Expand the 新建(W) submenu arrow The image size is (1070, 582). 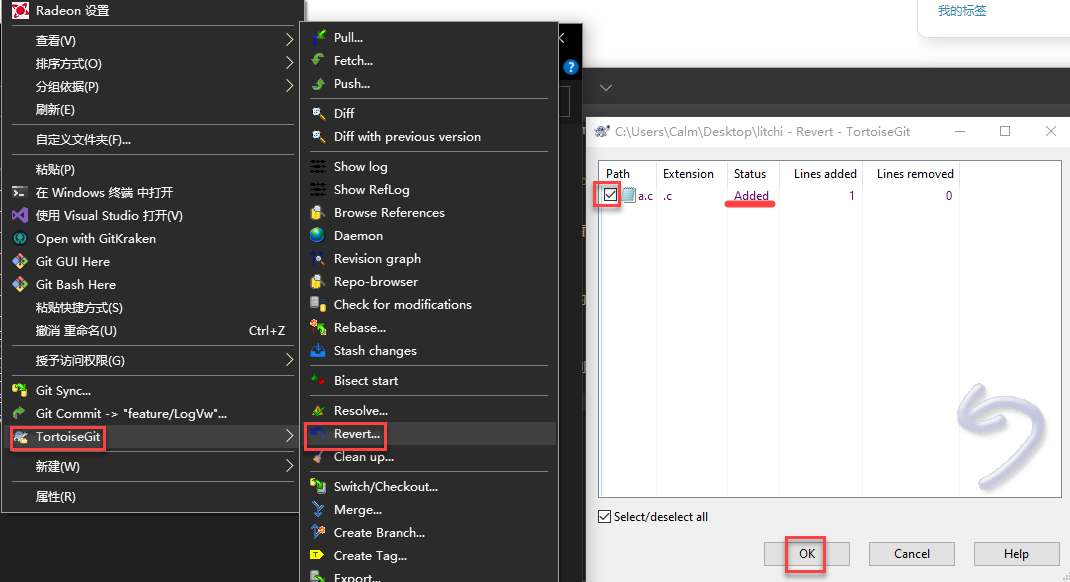click(289, 466)
